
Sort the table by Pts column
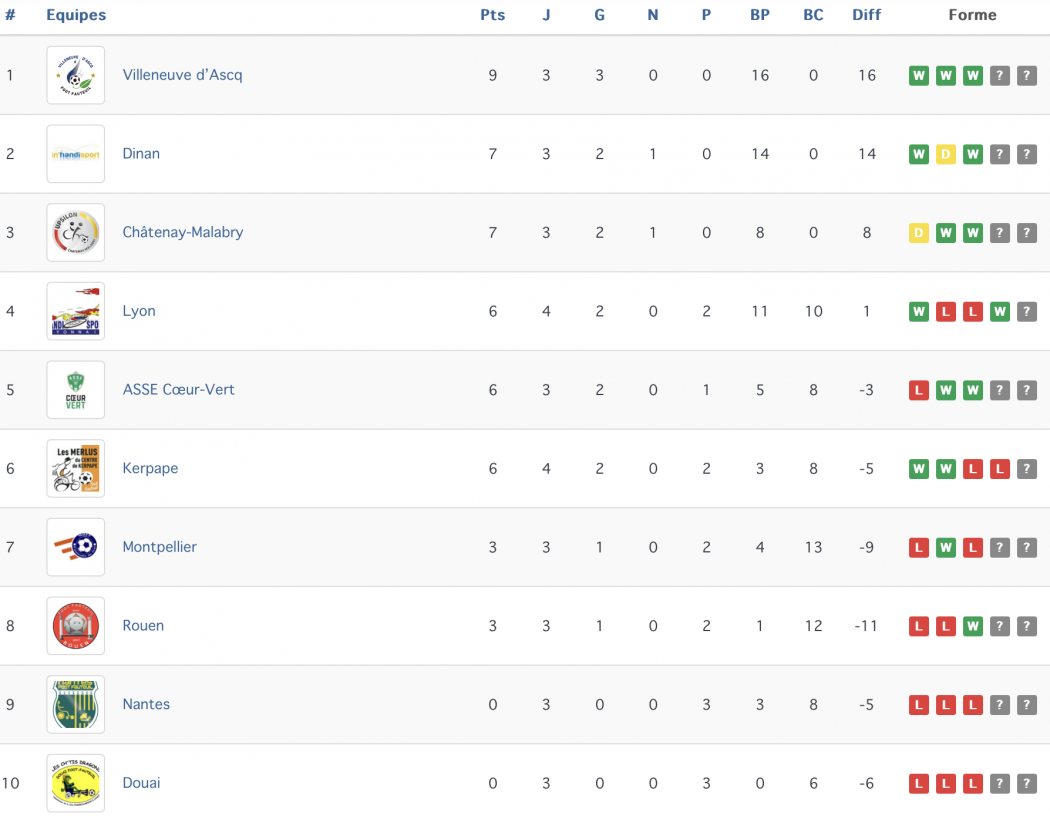(x=493, y=15)
